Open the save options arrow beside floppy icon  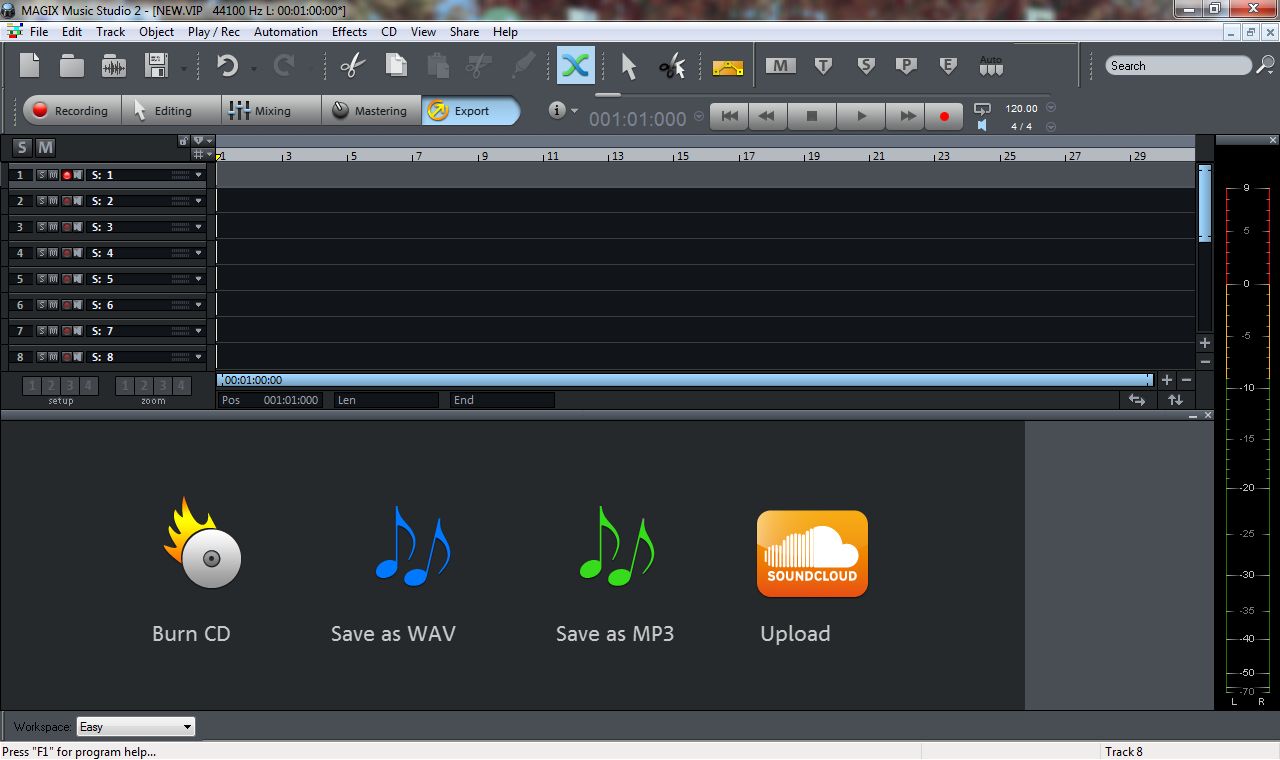pos(184,69)
